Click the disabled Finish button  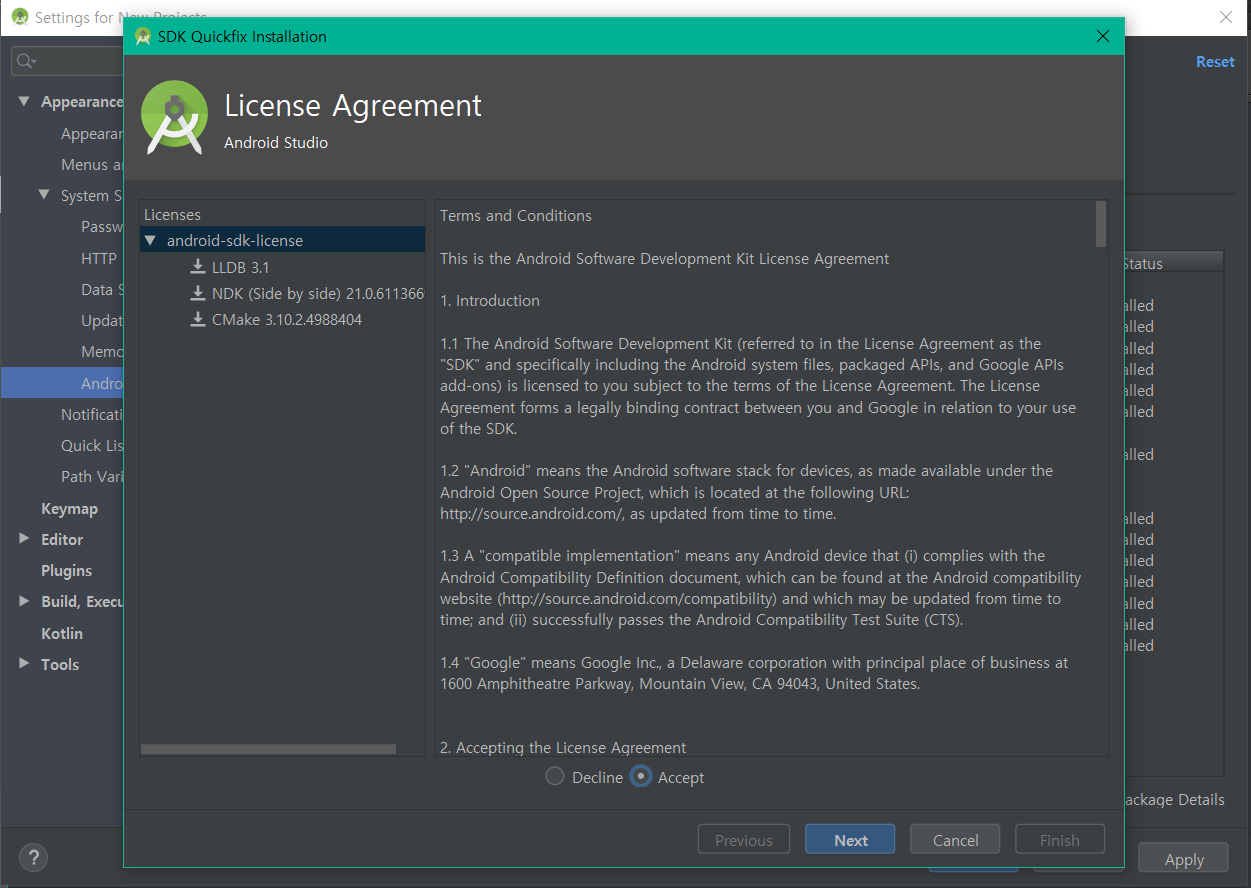(x=1060, y=840)
